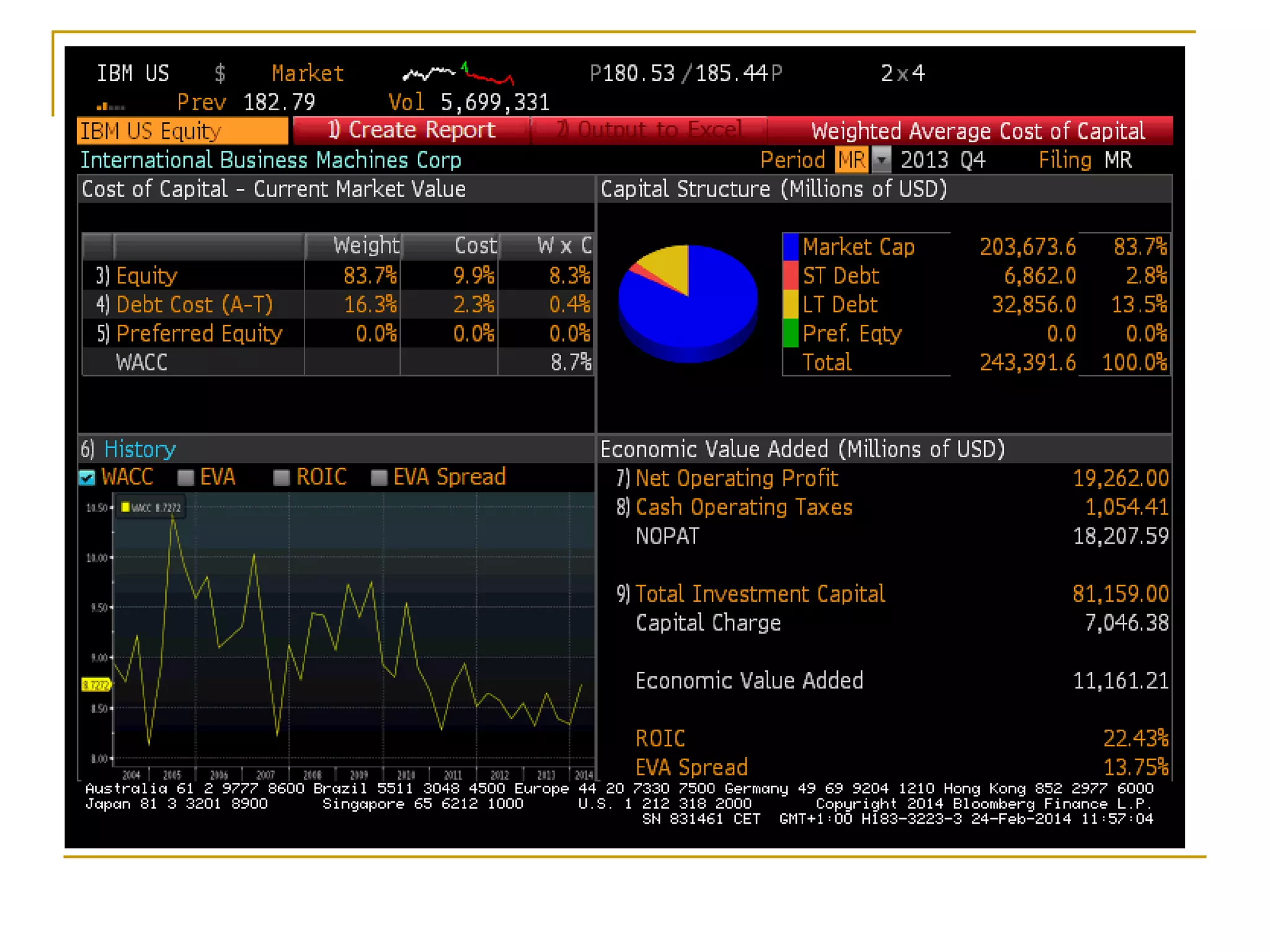Enable the ROIC history checkbox
The image size is (1270, 952).
click(281, 477)
